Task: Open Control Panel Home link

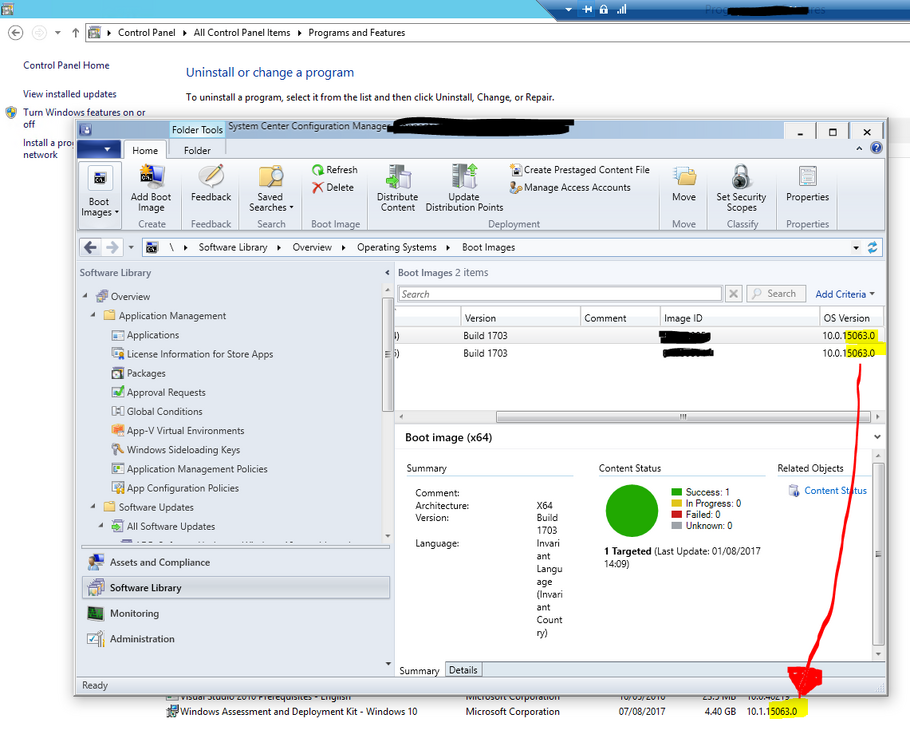Action: [x=66, y=65]
